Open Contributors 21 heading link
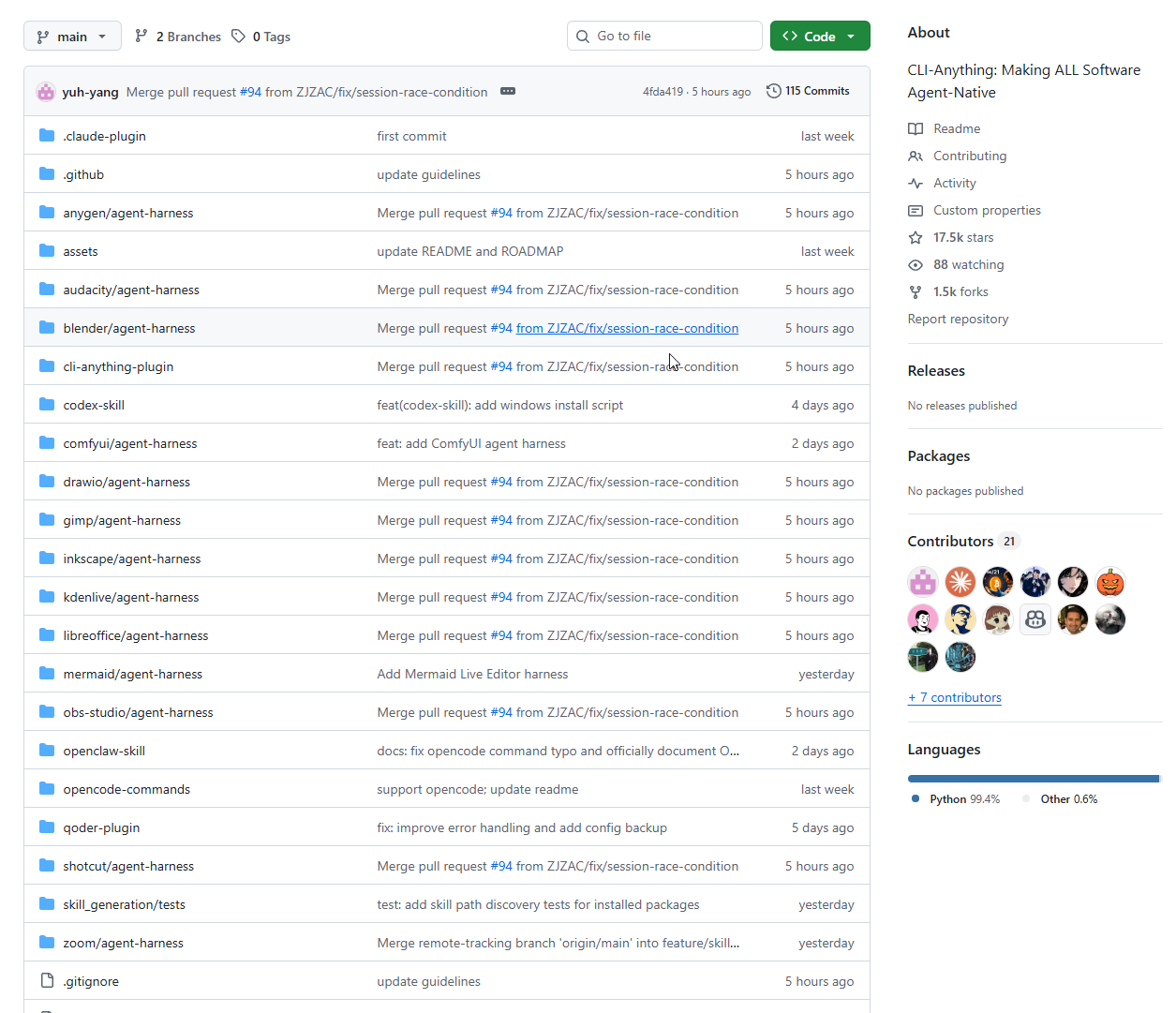Image resolution: width=1176 pixels, height=1013 pixels. [x=962, y=542]
